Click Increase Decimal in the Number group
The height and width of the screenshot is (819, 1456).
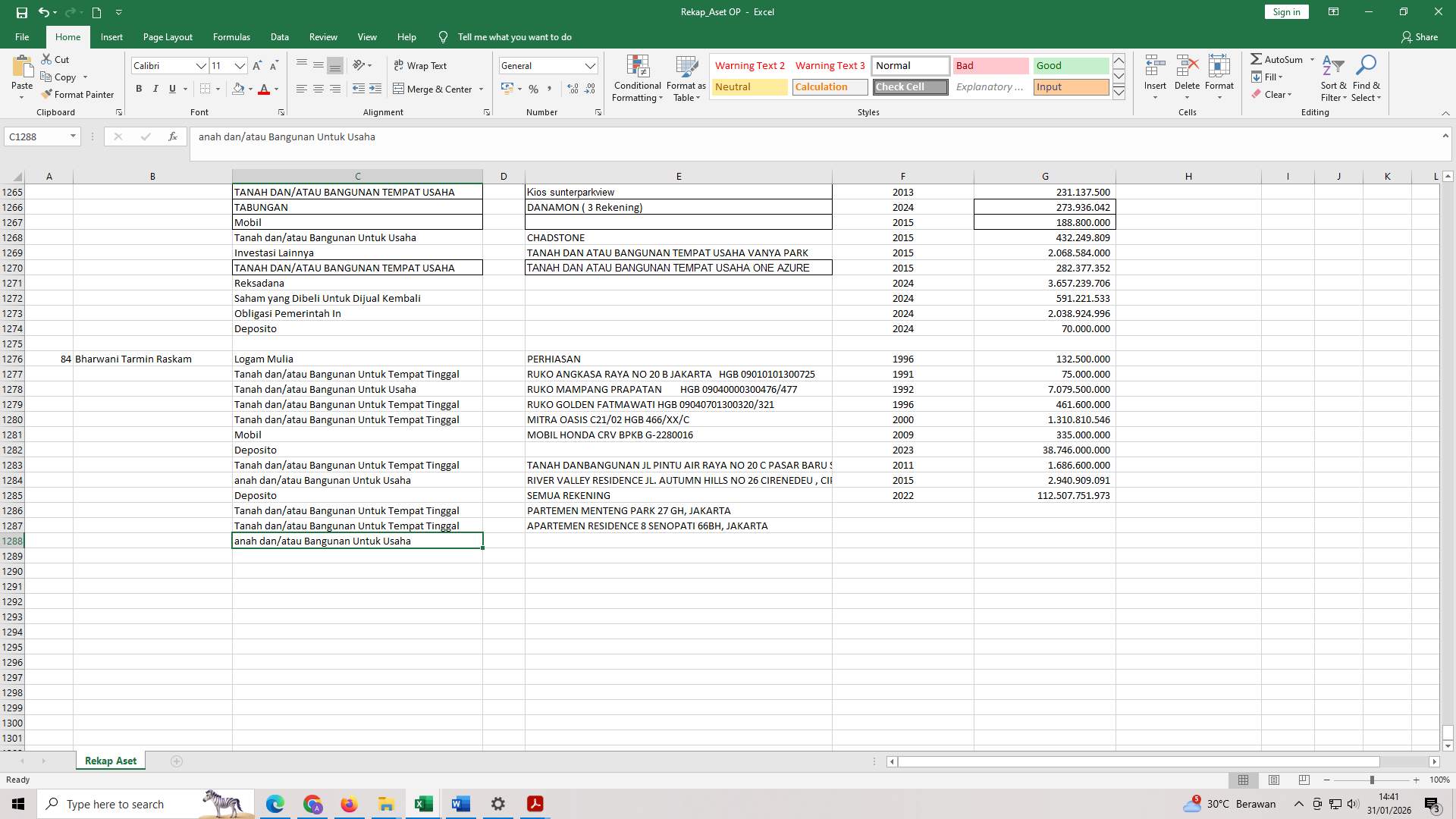coord(571,89)
